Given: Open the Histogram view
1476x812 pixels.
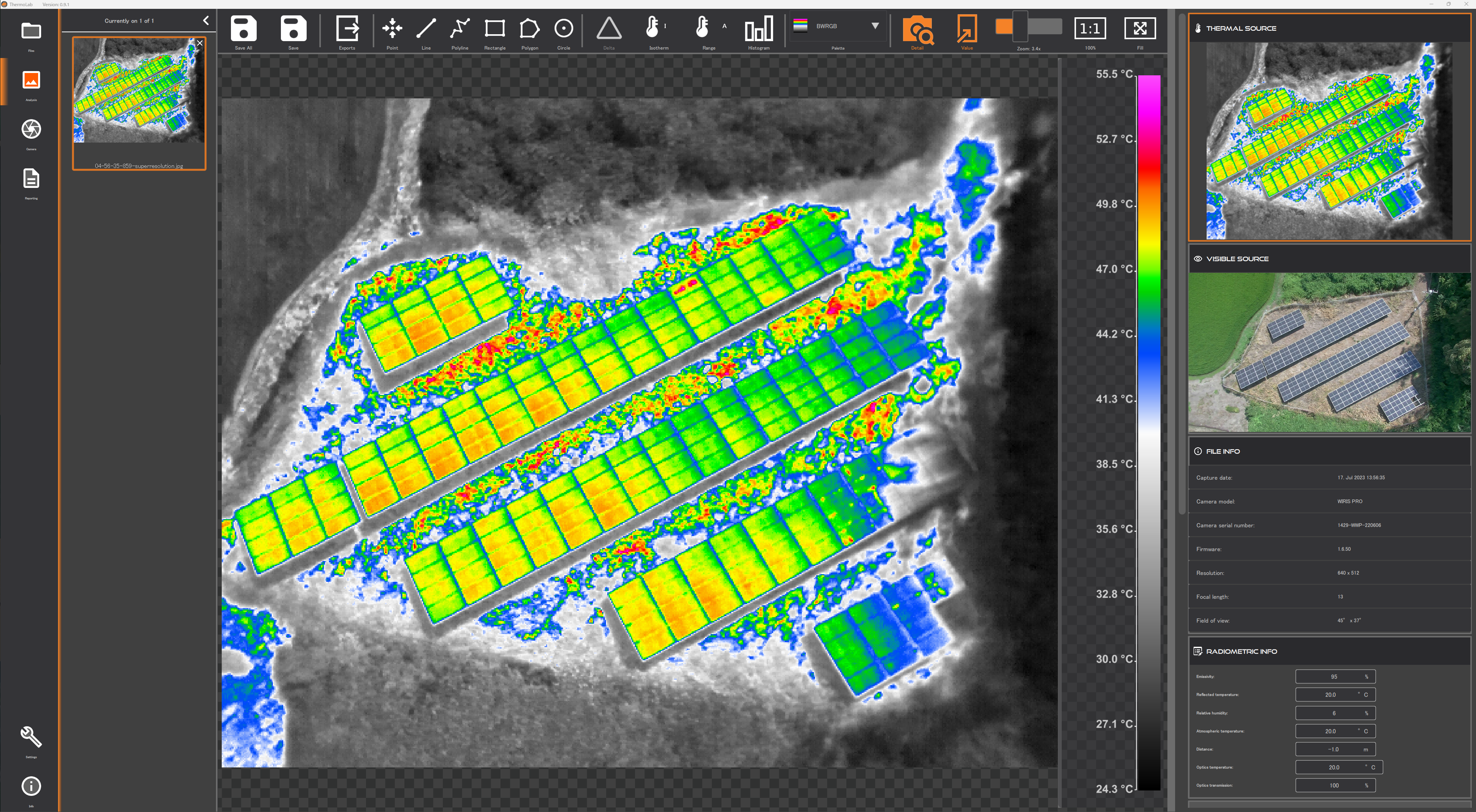Looking at the screenshot, I should click(759, 29).
